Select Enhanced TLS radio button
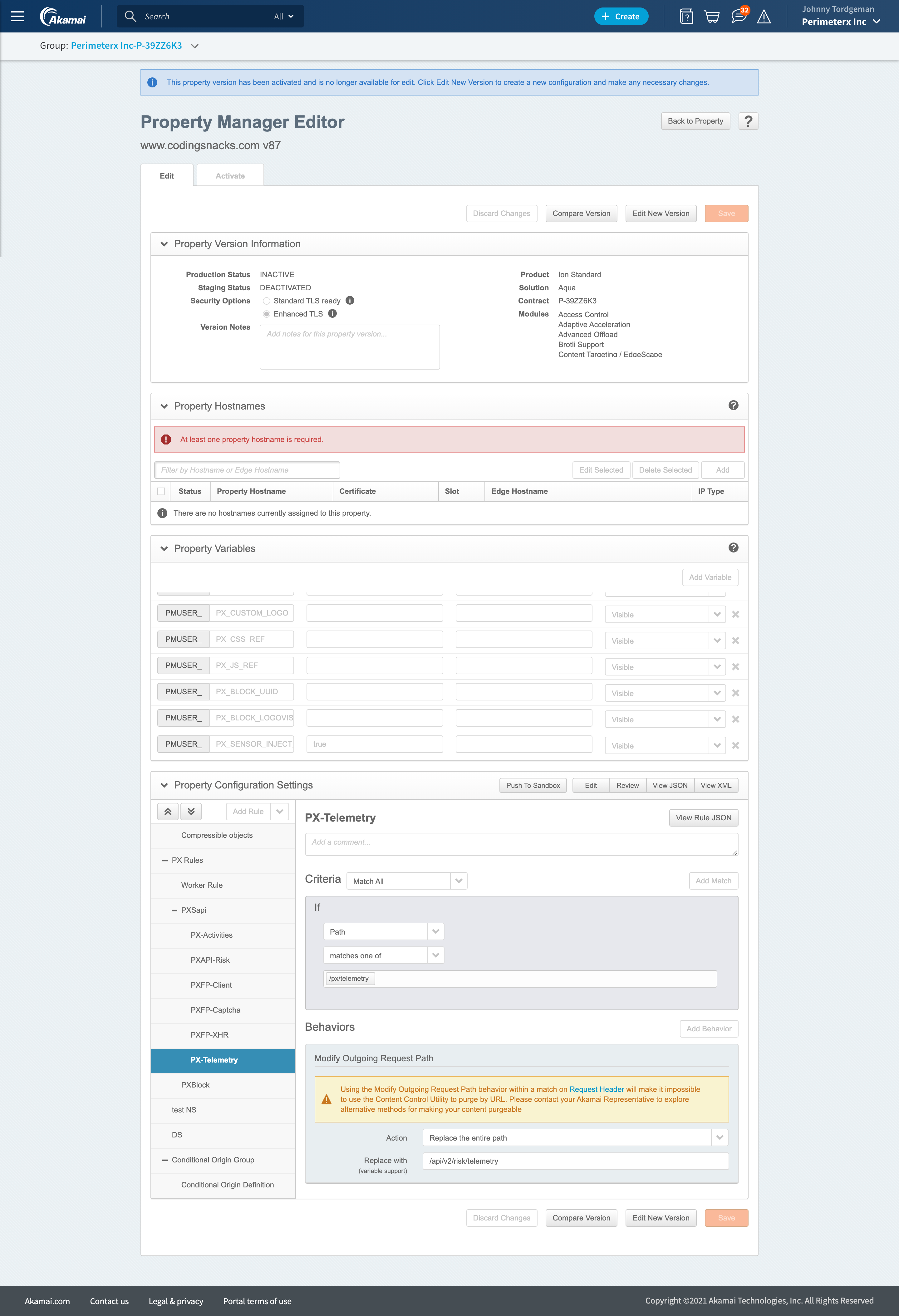899x1316 pixels. [x=266, y=314]
